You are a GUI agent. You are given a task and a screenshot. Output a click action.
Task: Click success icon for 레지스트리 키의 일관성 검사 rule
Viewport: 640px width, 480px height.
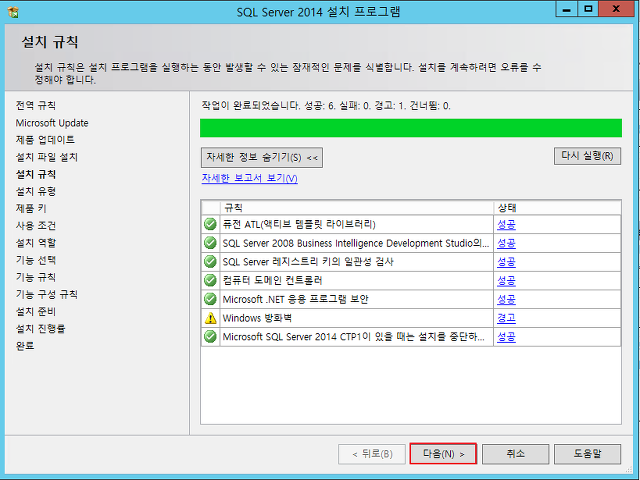coord(210,262)
